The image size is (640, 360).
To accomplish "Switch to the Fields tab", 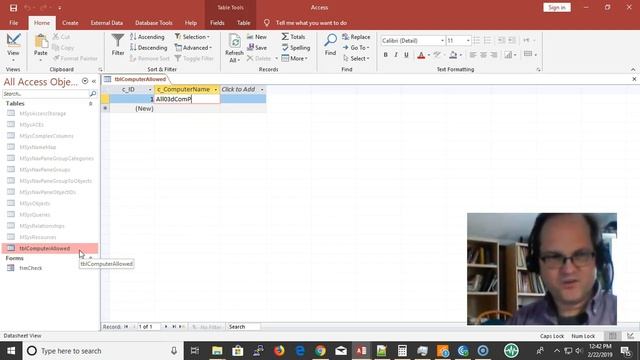I will (217, 23).
